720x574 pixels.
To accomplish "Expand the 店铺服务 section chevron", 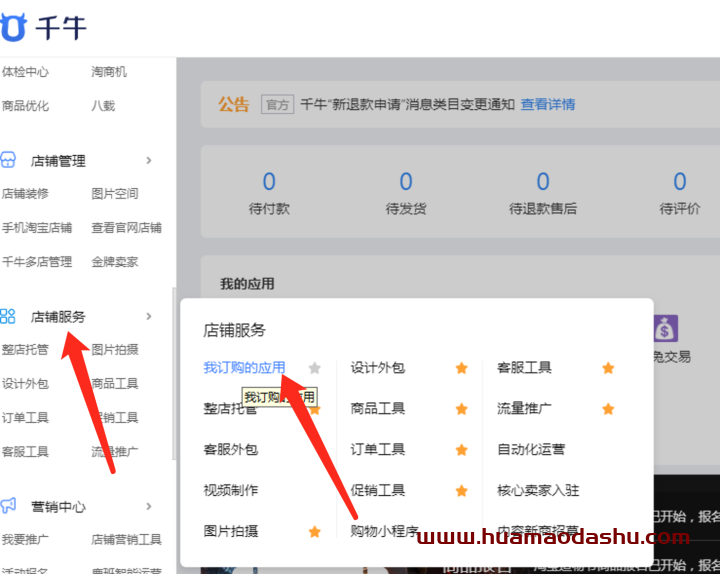I will [149, 316].
